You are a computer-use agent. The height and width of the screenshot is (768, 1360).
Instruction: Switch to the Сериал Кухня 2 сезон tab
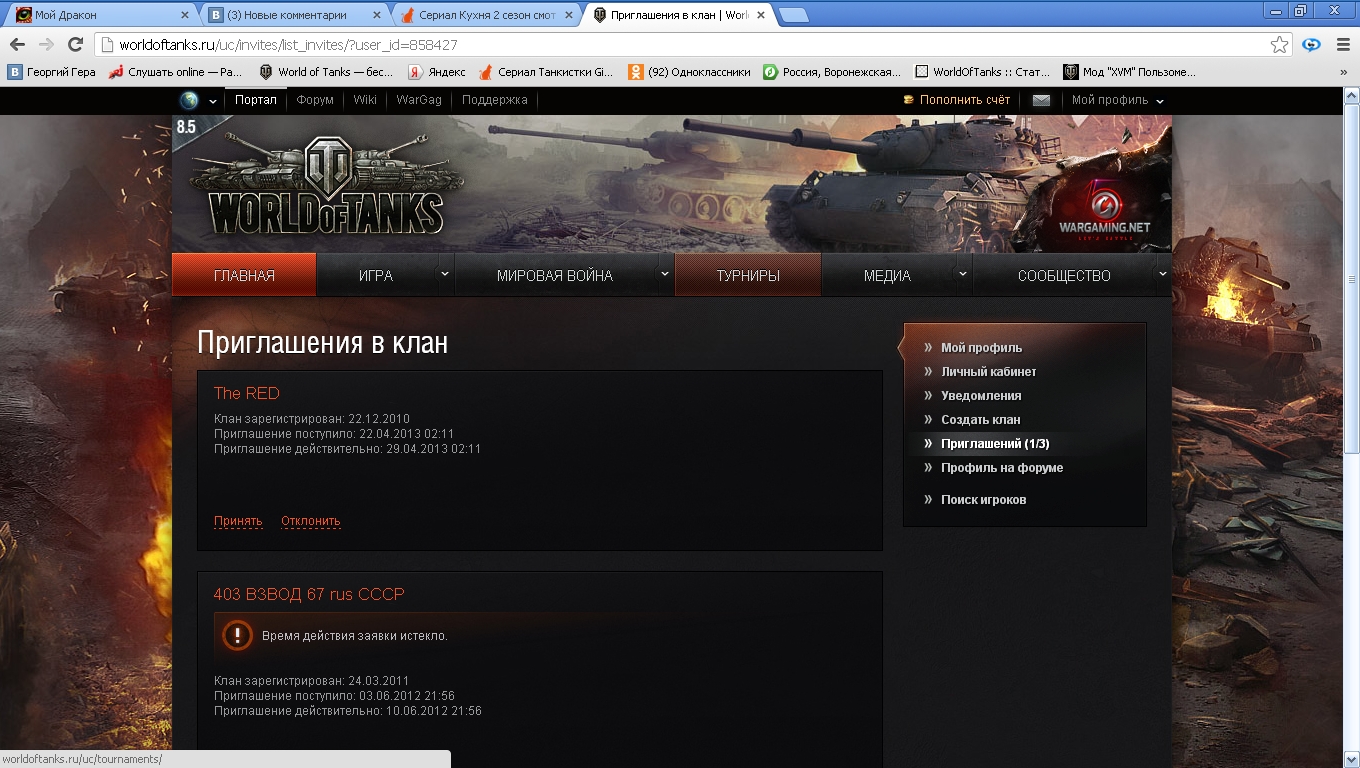tap(483, 15)
